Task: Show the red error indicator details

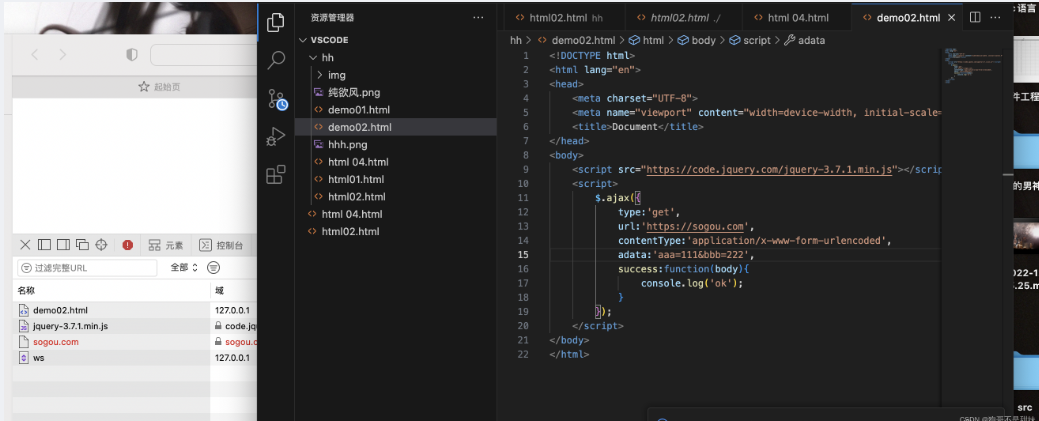Action: click(128, 245)
